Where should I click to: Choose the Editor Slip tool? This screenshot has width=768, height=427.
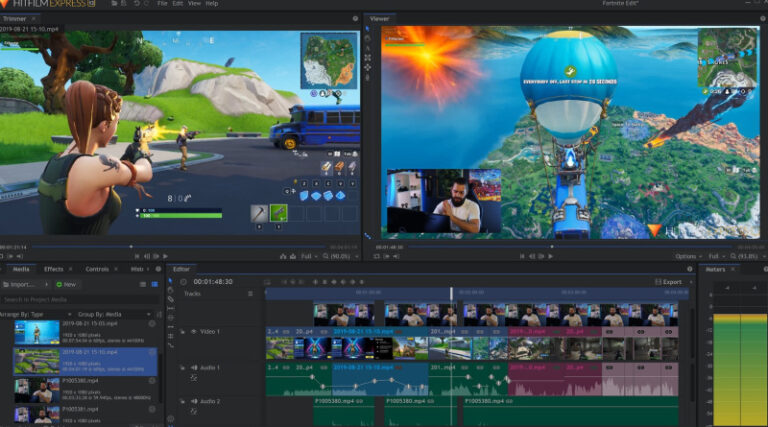tap(170, 308)
